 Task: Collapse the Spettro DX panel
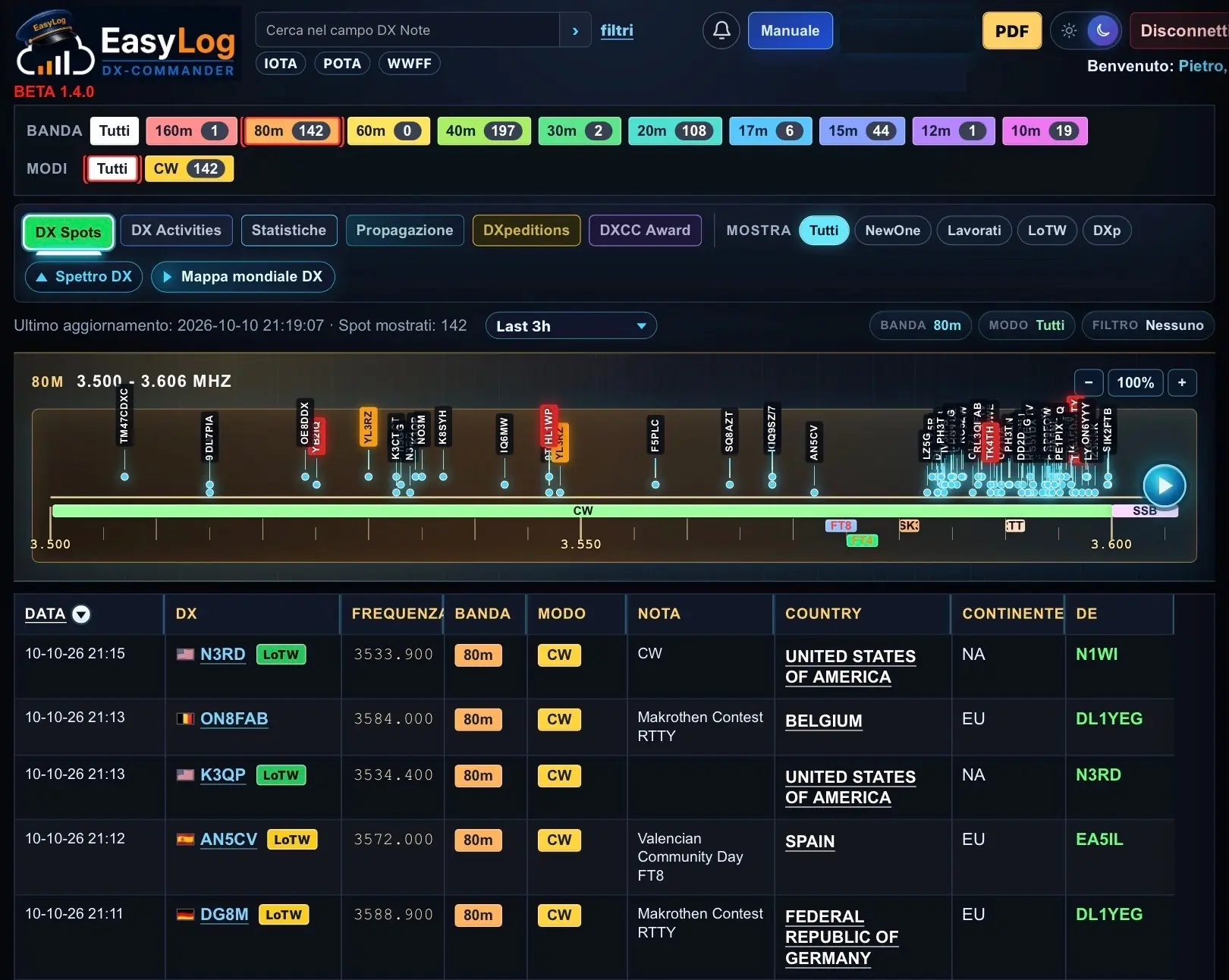pos(84,277)
